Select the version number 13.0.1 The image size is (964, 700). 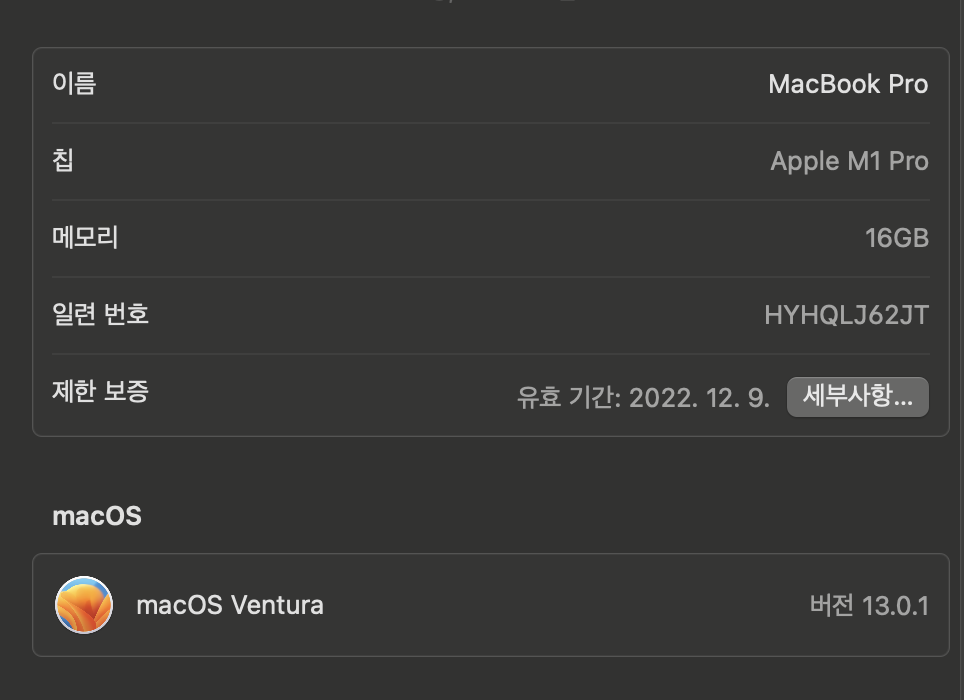[x=895, y=605]
